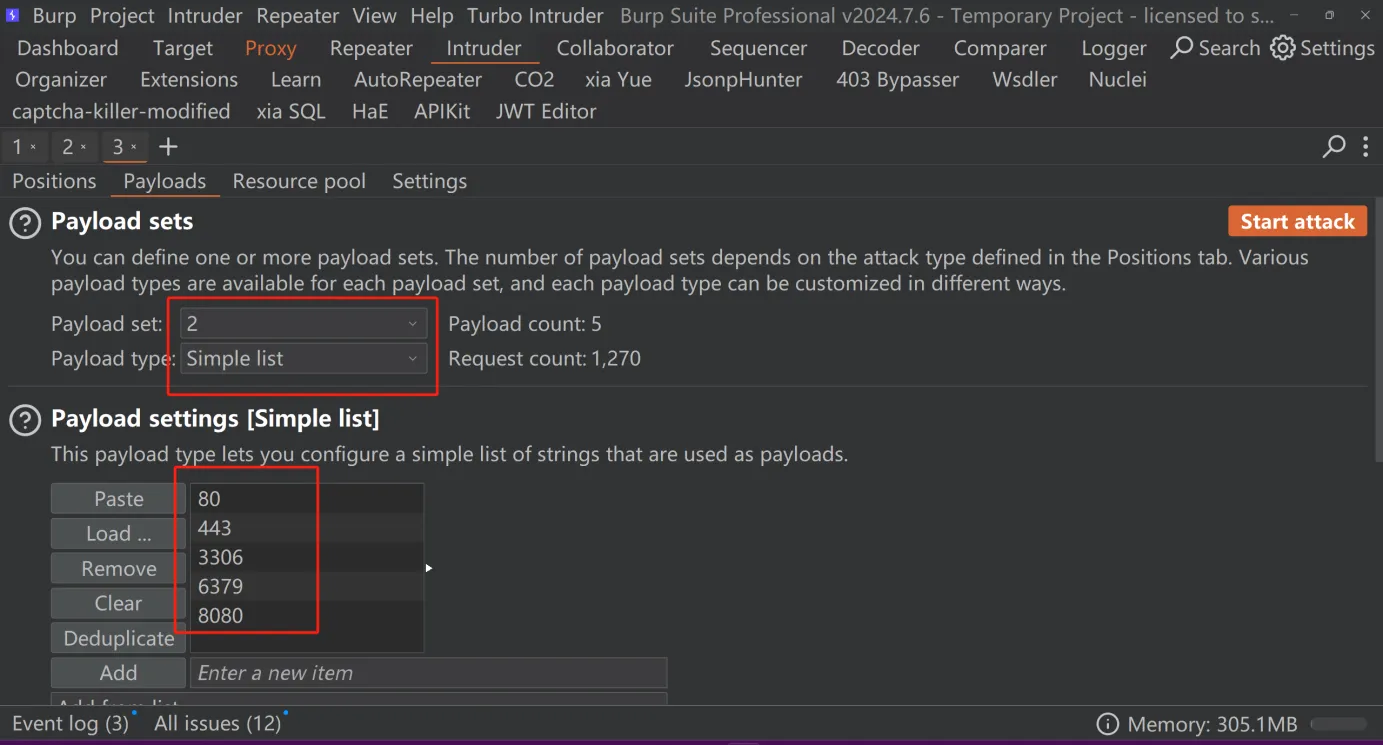Click the Start attack button
1383x745 pixels.
1297,222
